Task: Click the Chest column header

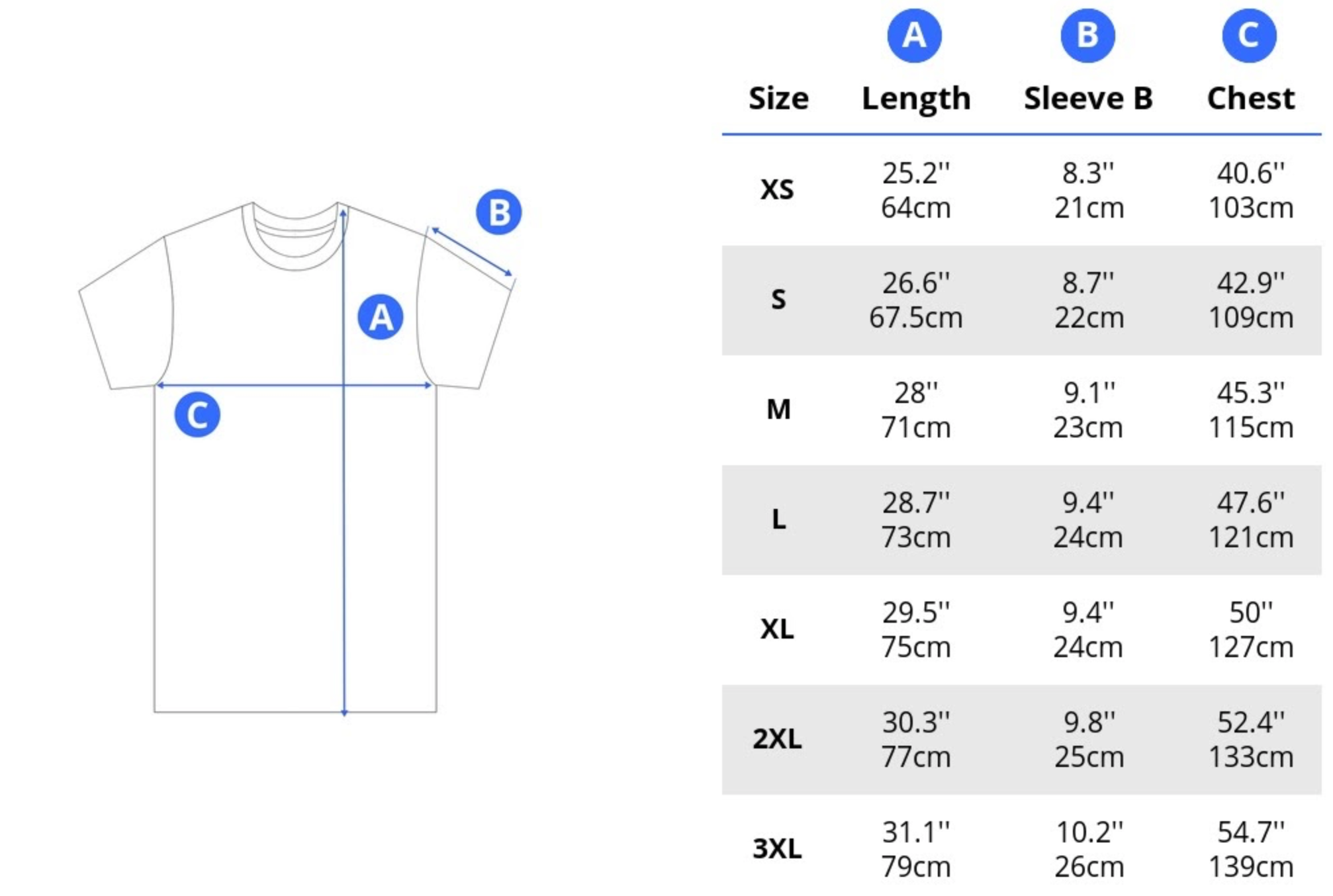Action: coord(1250,99)
